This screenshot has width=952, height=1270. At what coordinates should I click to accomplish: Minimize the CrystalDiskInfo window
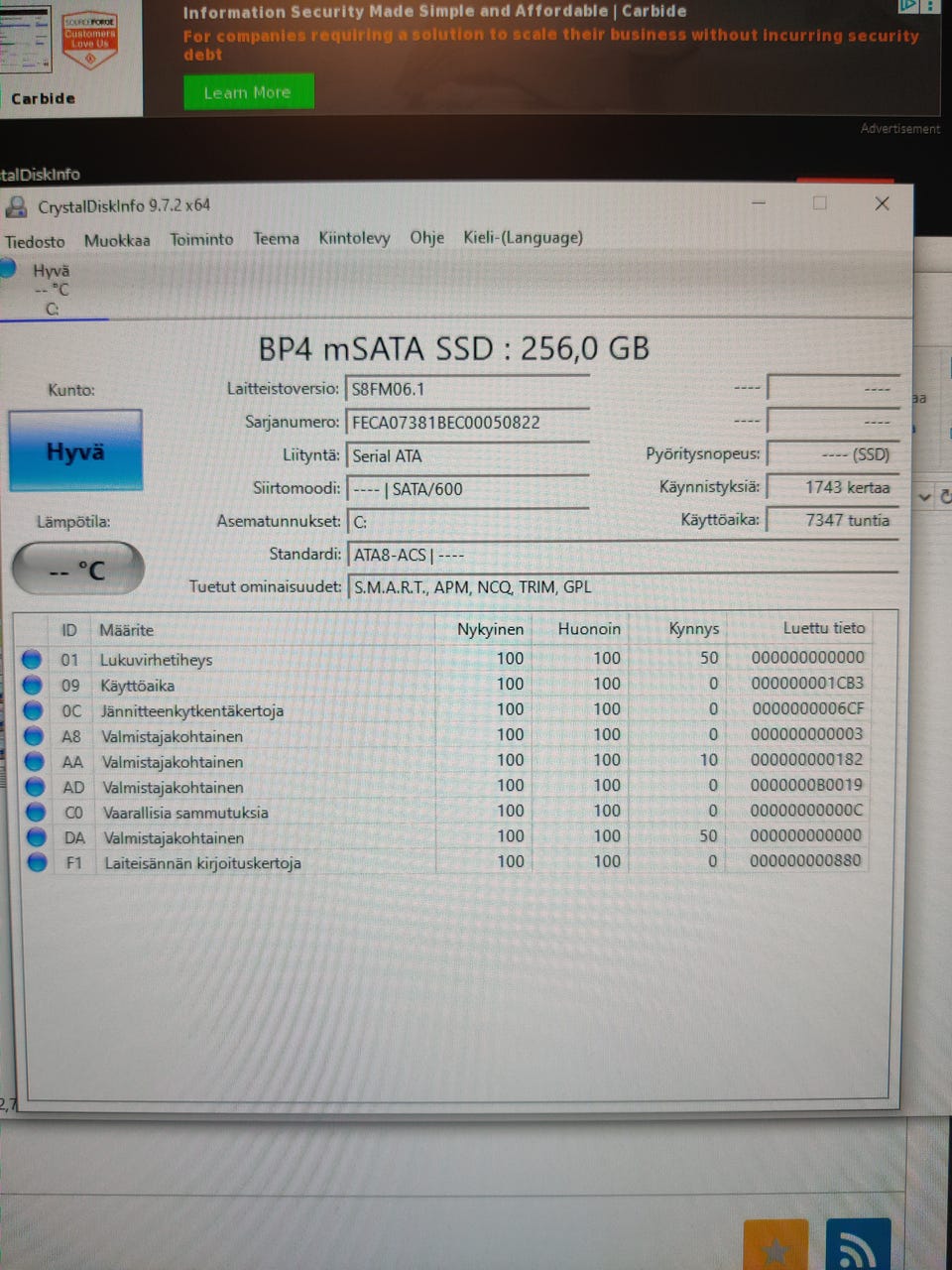(759, 203)
